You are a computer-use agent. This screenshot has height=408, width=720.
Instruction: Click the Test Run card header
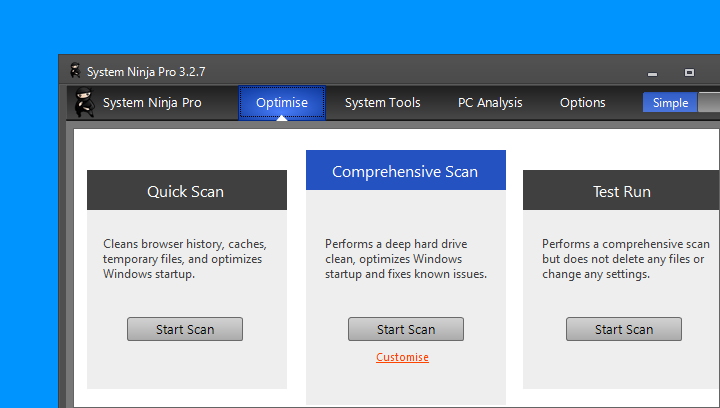click(621, 190)
